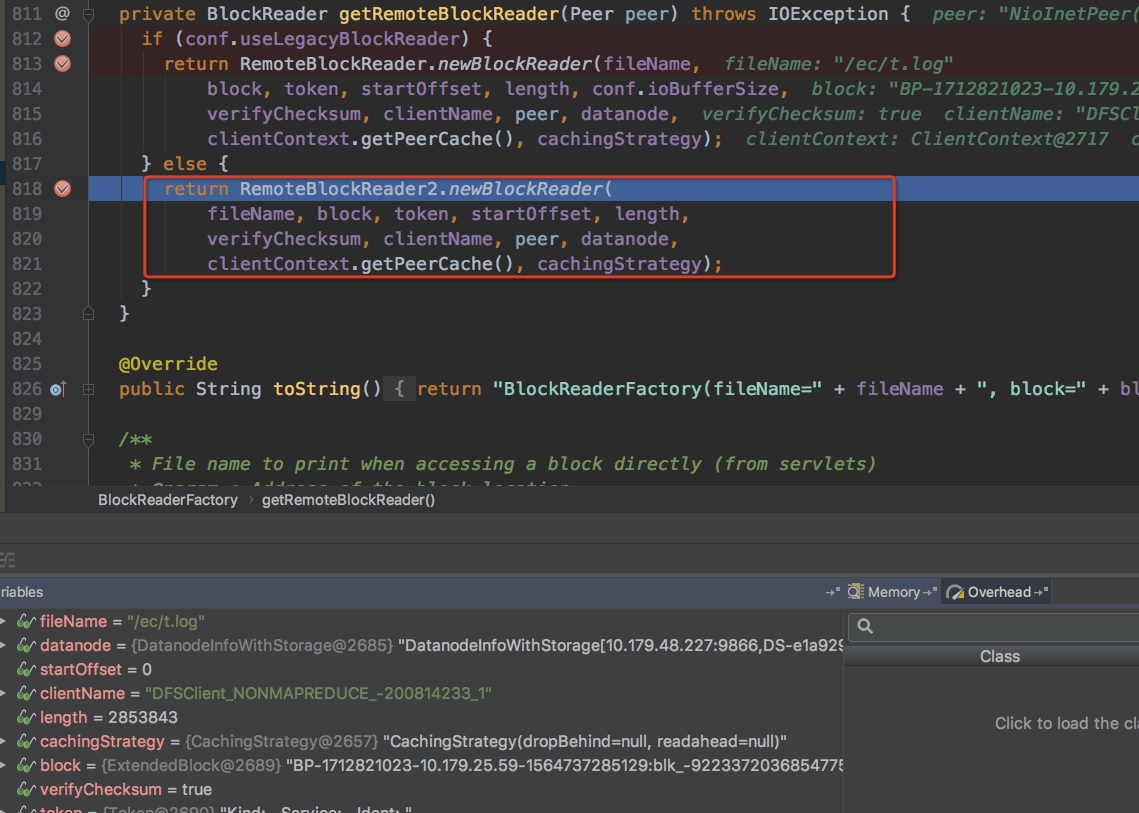Screen dimensions: 1139x813
Task: Click the glasses icon beside length
Action: click(26, 717)
